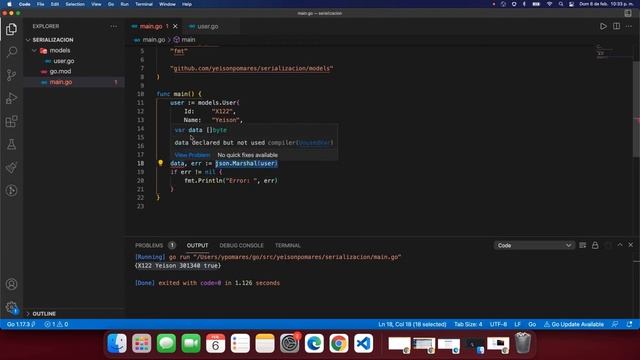Open the Terminal menu in the menu bar
Image resolution: width=640 pixels, height=360 pixels.
[144, 4]
